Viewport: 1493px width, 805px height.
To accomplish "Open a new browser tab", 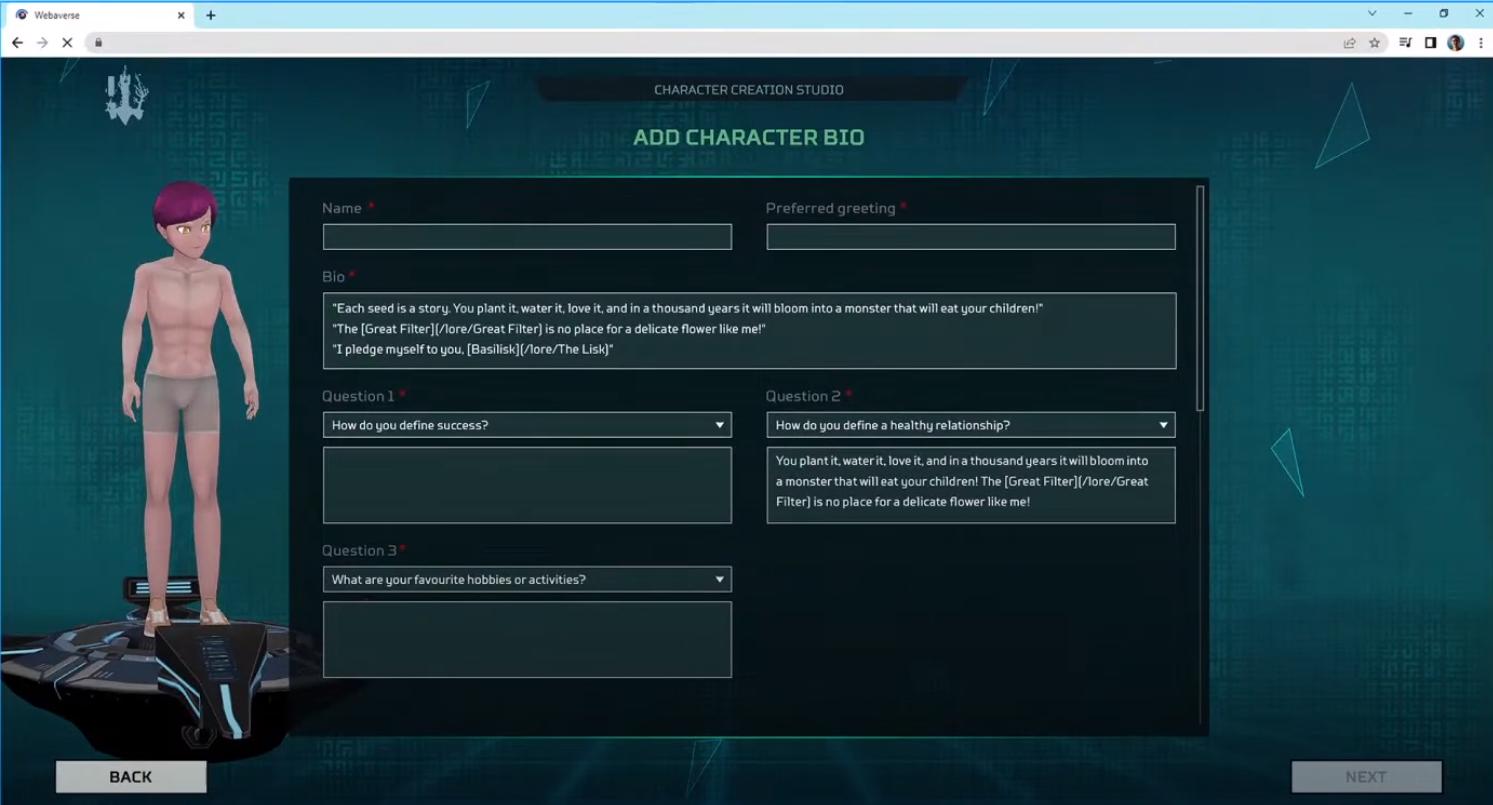I will click(211, 15).
